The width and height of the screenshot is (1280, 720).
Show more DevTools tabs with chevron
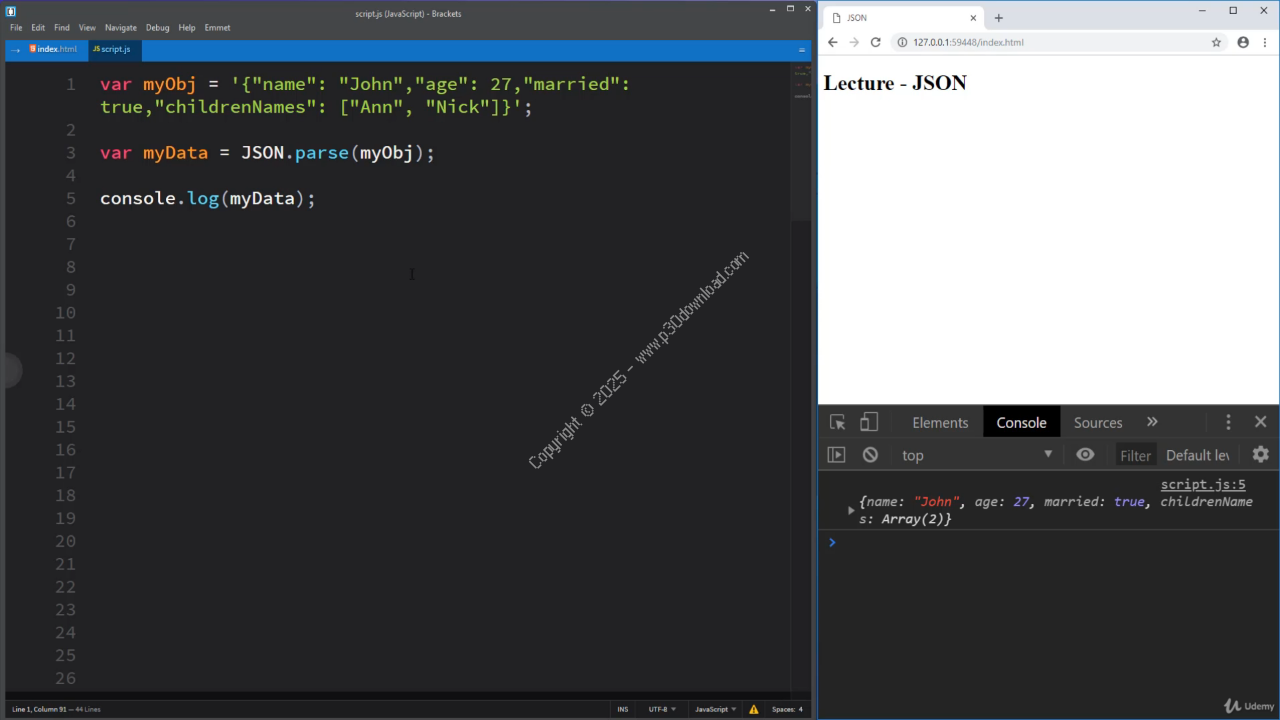click(1152, 422)
